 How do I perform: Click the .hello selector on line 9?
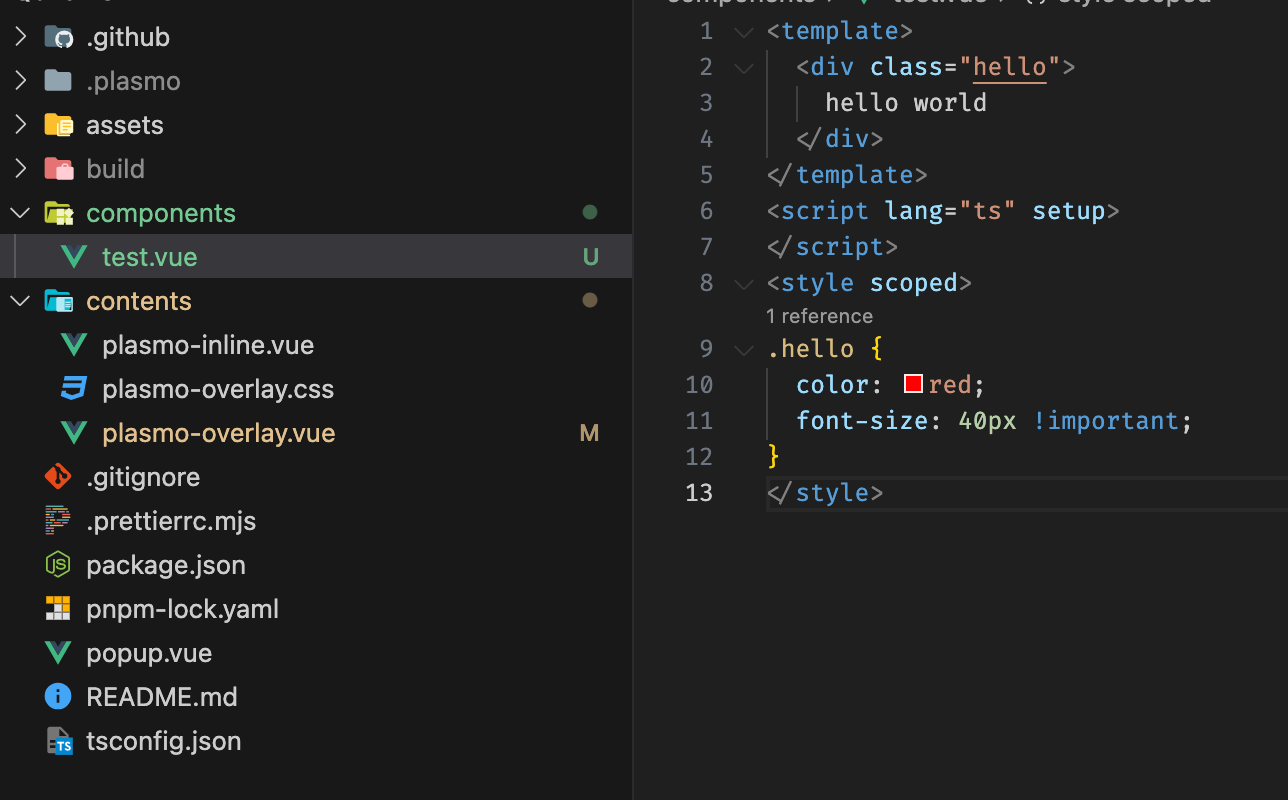pyautogui.click(x=810, y=349)
